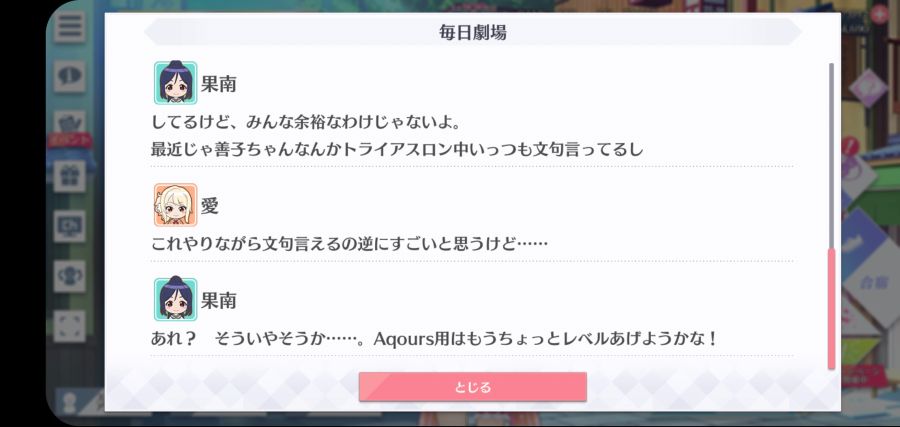Select the line mentioning Aqours用
The width and height of the screenshot is (900, 427).
(434, 339)
